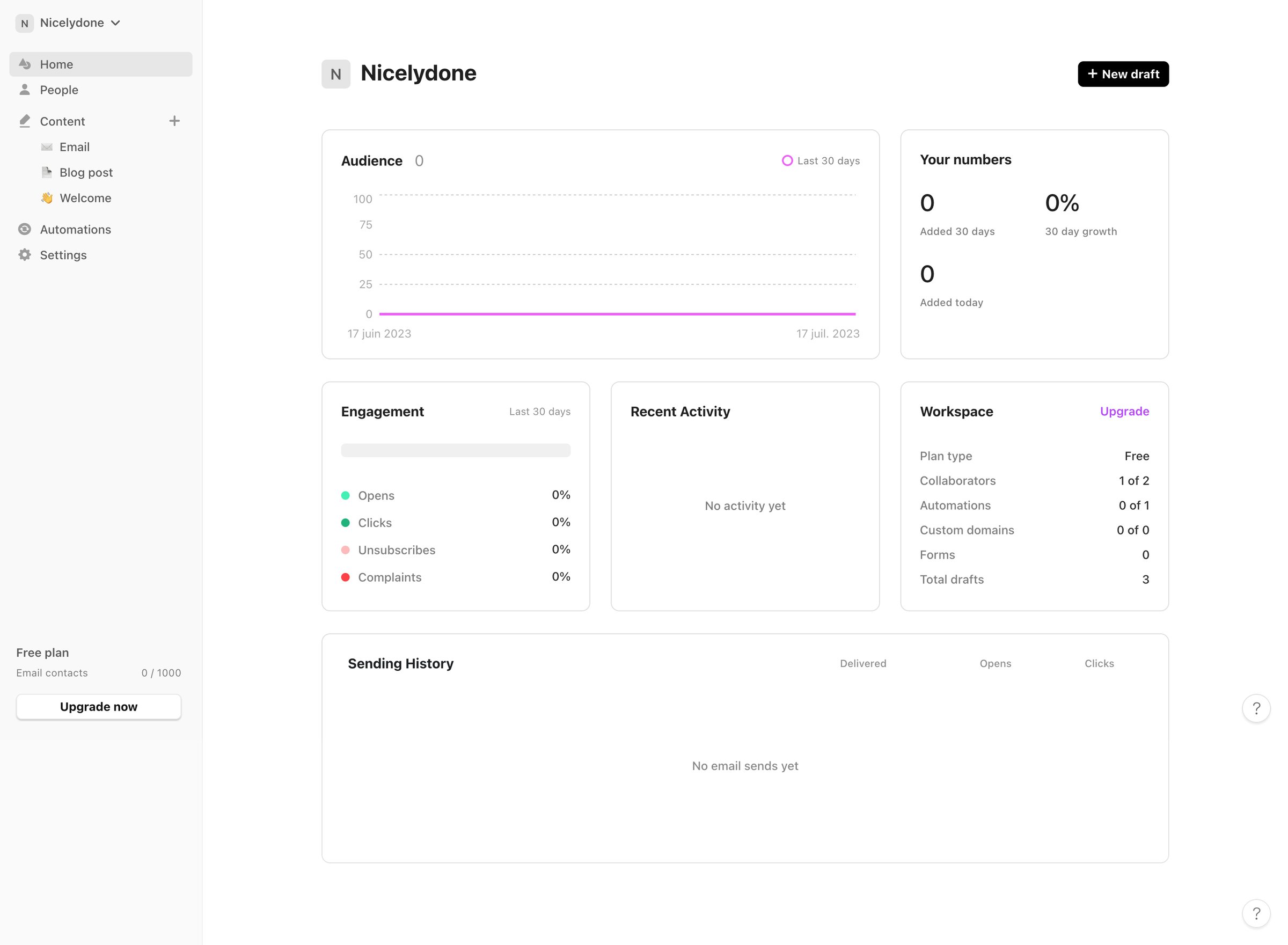The image size is (1288, 945).
Task: Open help with the upper question mark button
Action: (1256, 708)
